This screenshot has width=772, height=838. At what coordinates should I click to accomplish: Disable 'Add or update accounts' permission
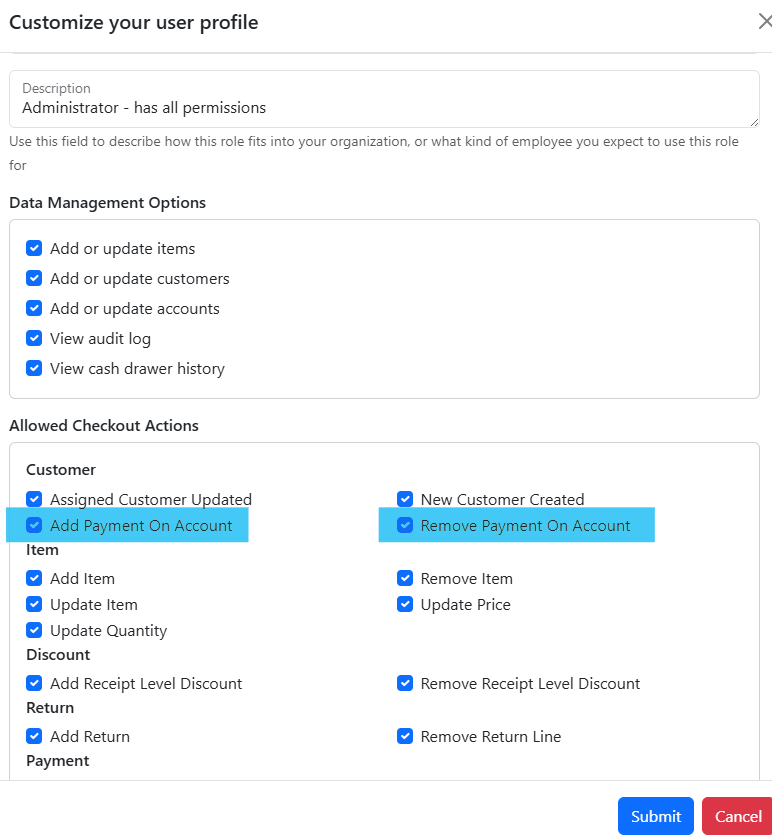(x=33, y=308)
